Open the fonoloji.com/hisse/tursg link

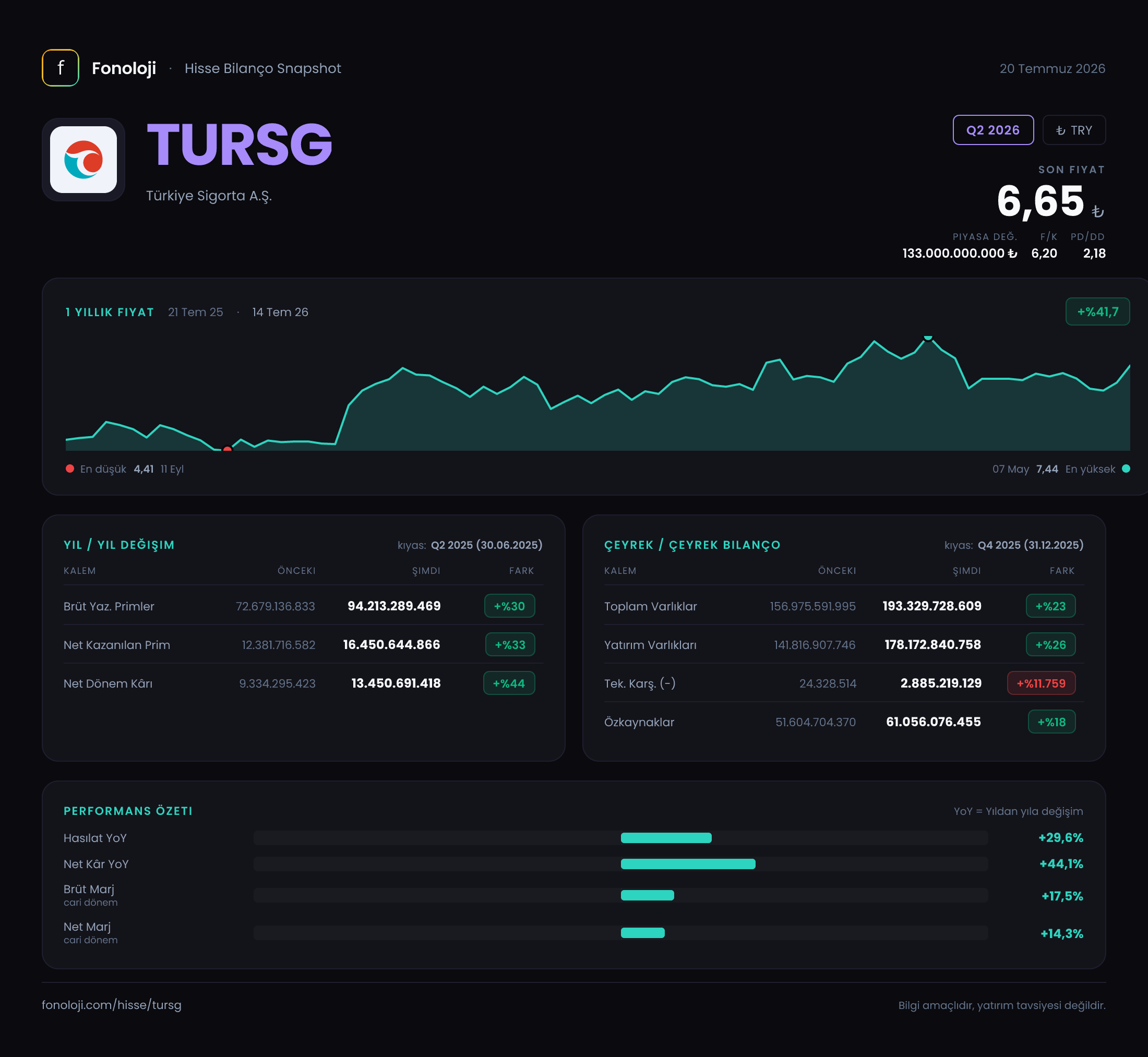(x=112, y=1005)
